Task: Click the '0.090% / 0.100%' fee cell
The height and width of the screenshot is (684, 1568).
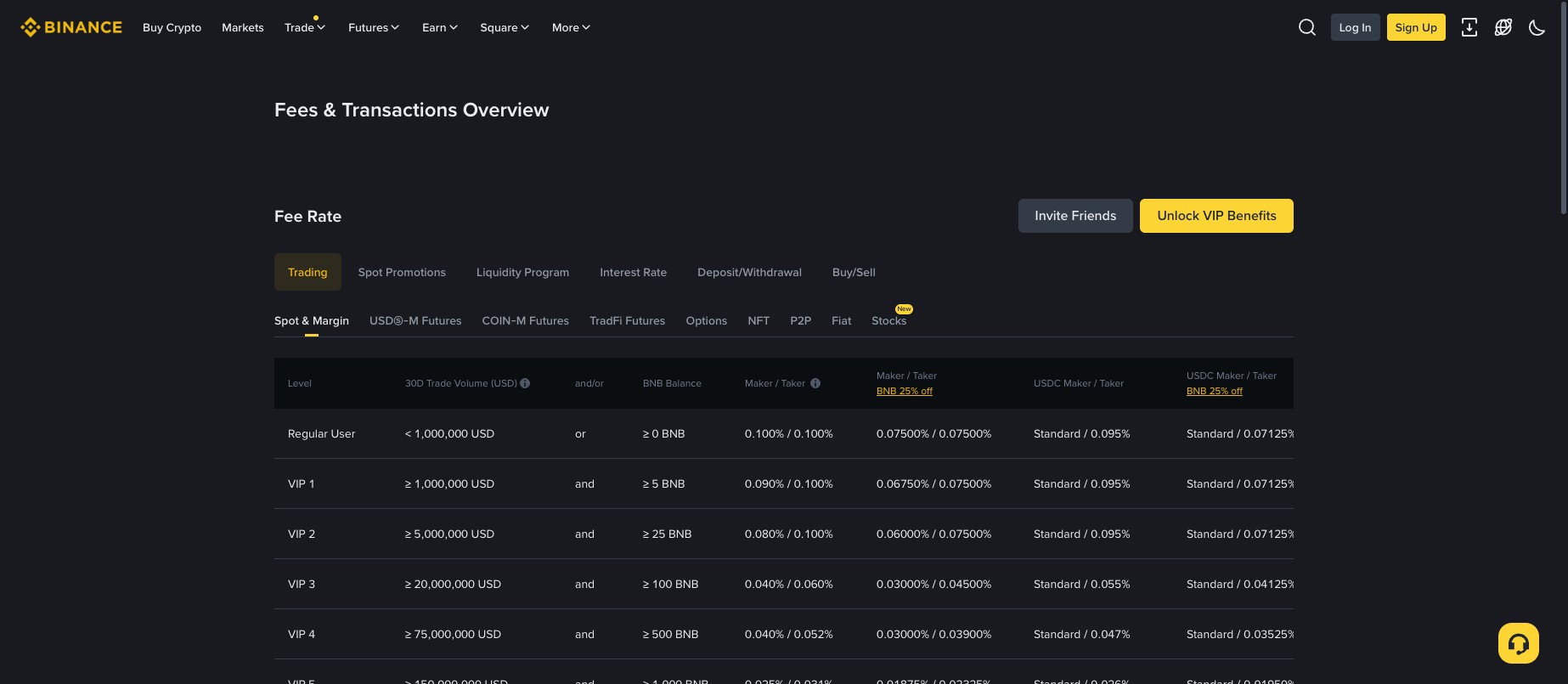Action: click(x=789, y=483)
